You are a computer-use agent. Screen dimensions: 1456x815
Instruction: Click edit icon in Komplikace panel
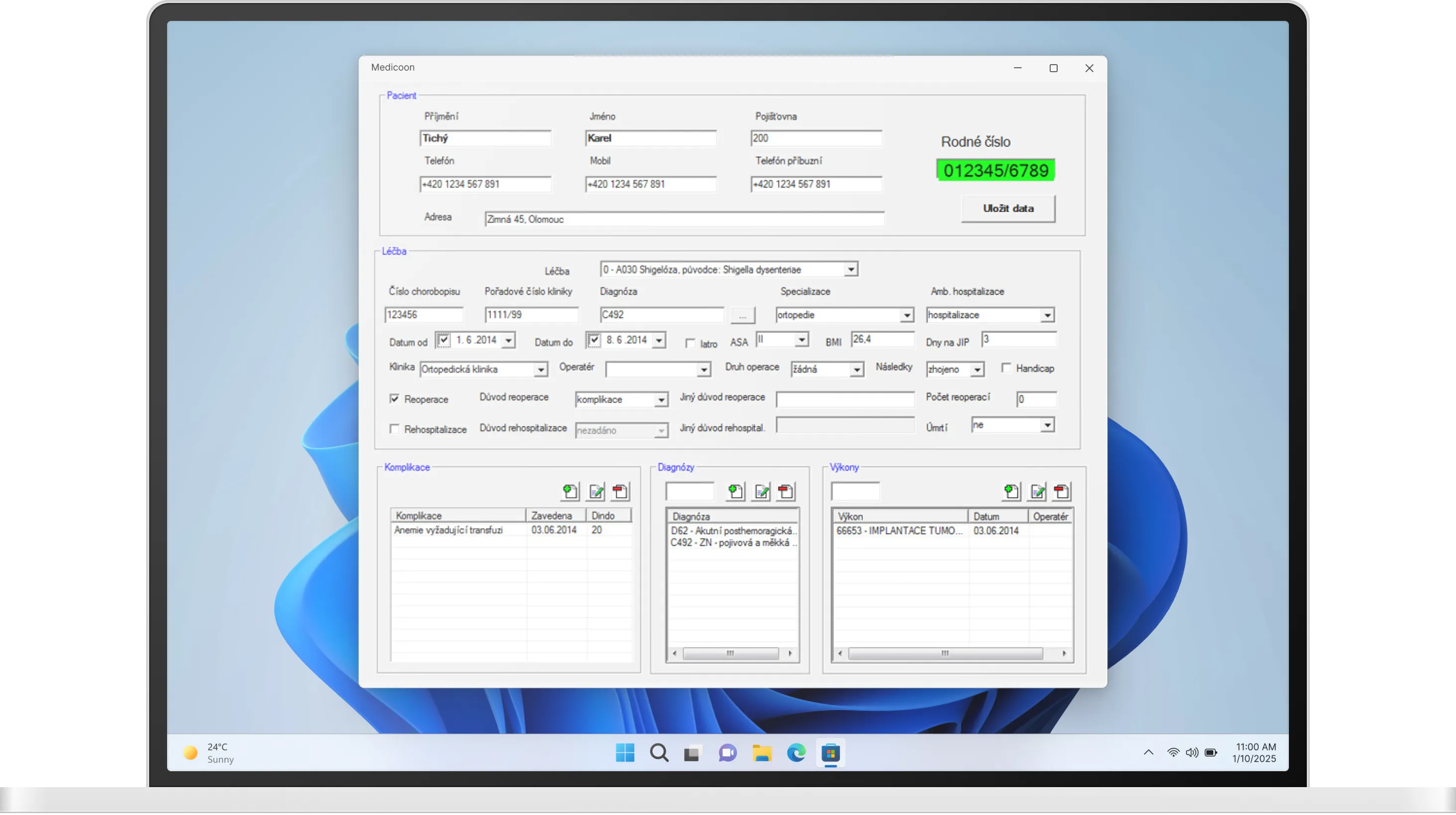[595, 492]
